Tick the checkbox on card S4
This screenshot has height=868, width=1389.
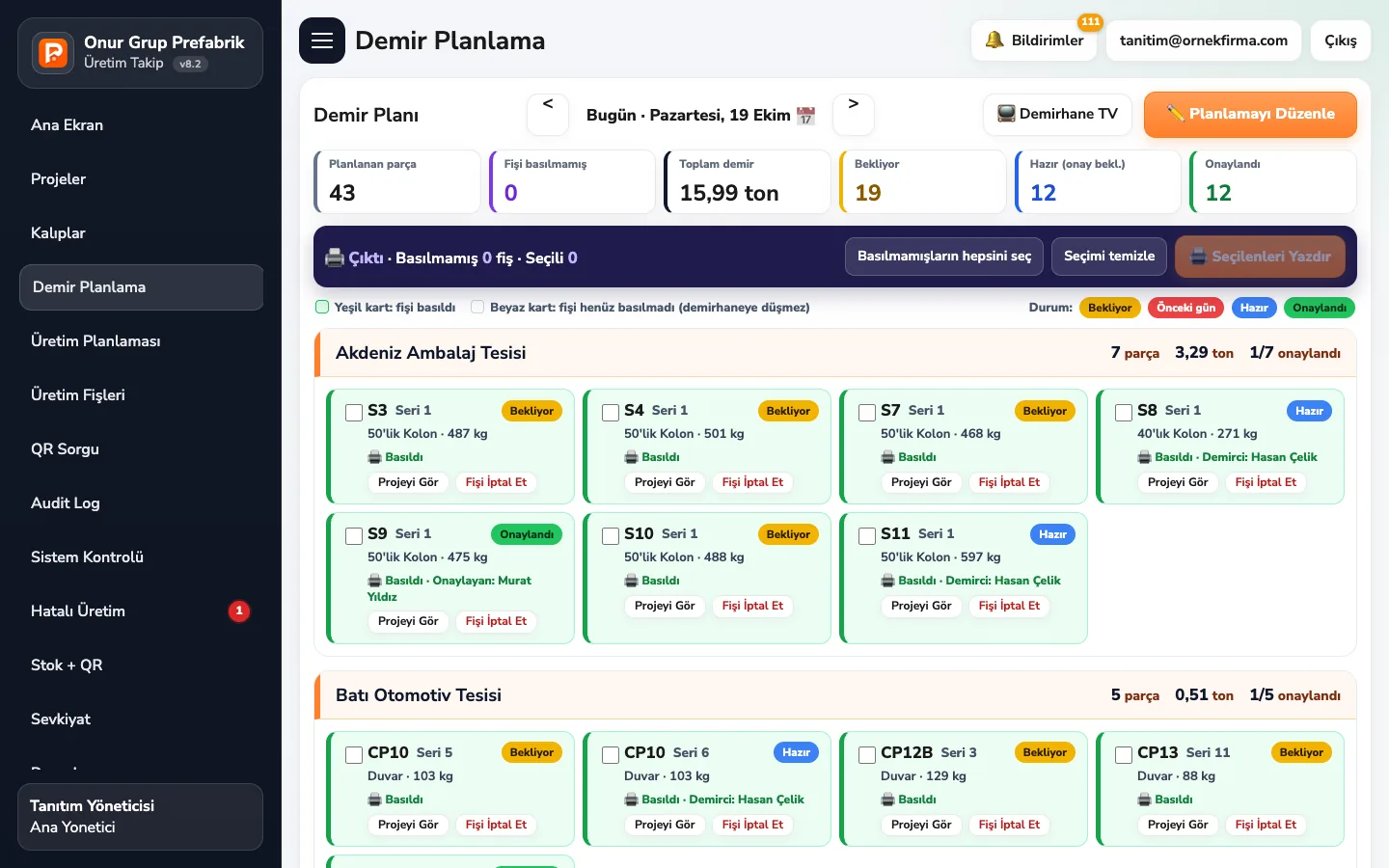pos(611,413)
